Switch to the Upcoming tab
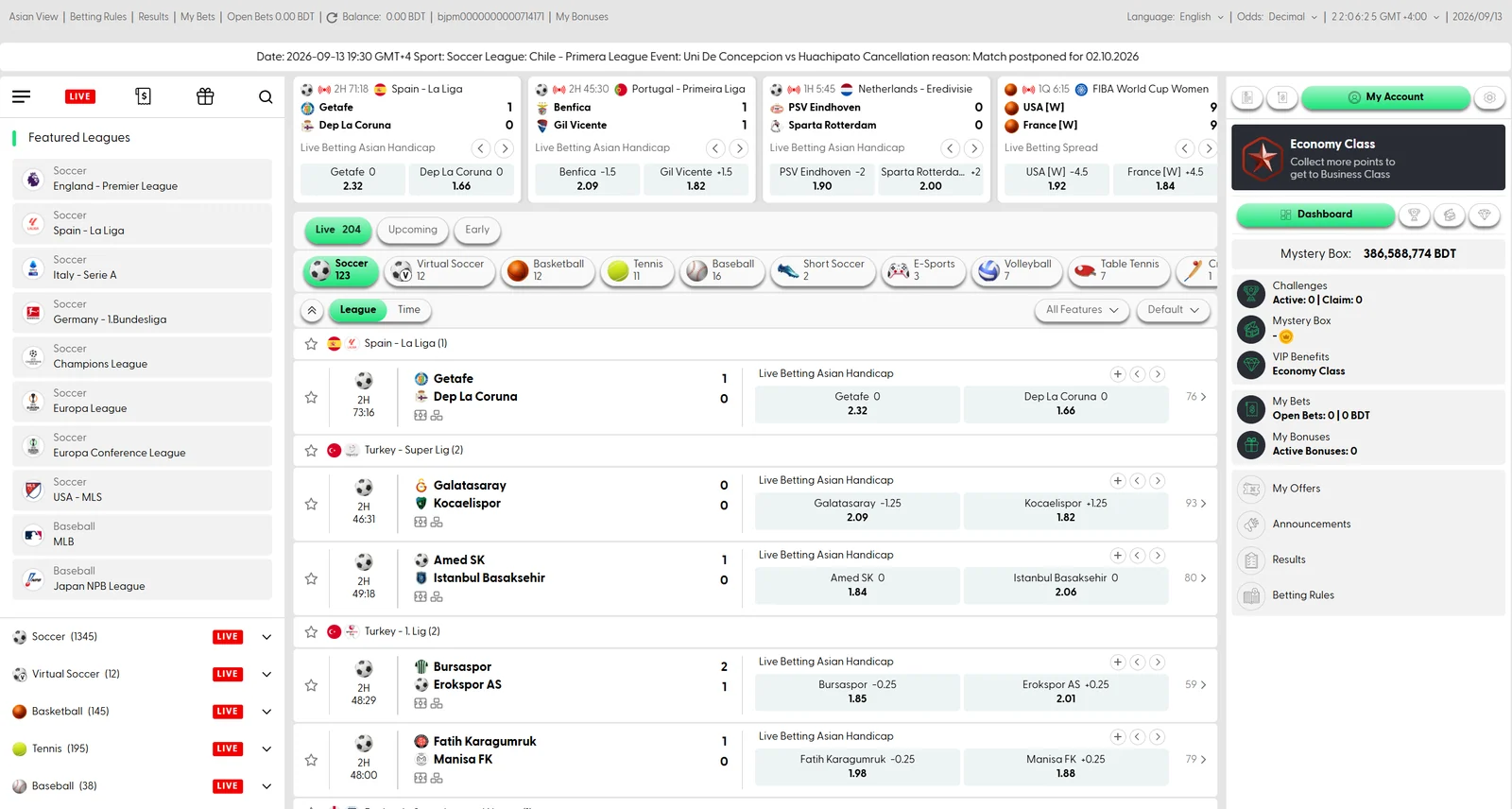The height and width of the screenshot is (809, 1512). [413, 230]
